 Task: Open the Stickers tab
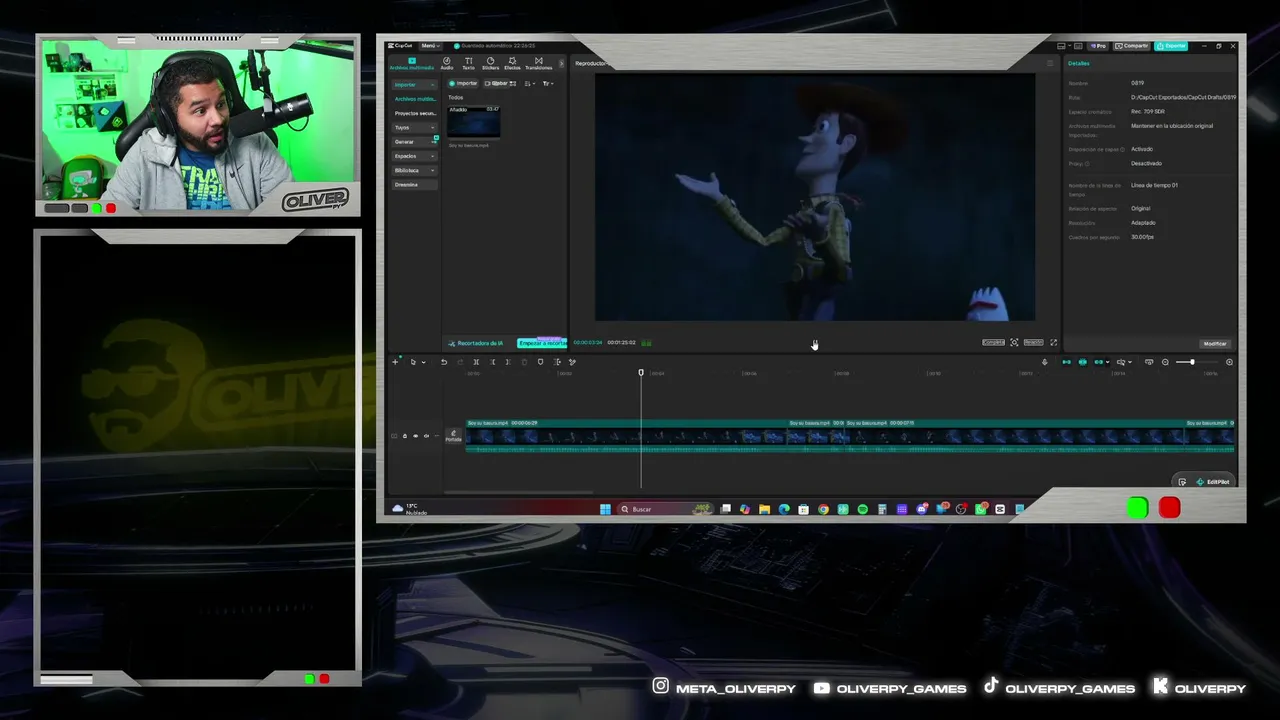(490, 64)
